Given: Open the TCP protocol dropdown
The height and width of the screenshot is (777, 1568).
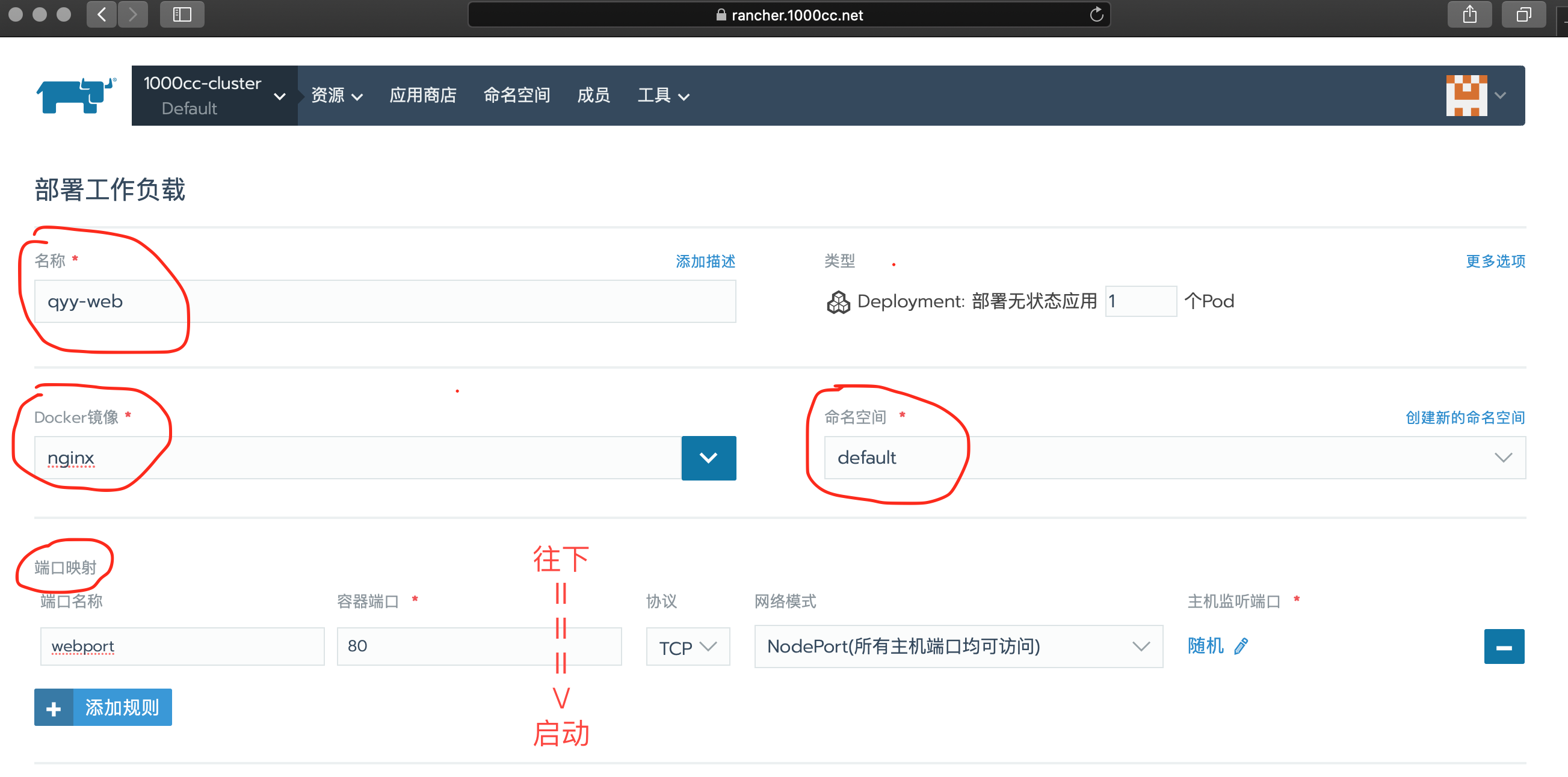Looking at the screenshot, I should [688, 646].
